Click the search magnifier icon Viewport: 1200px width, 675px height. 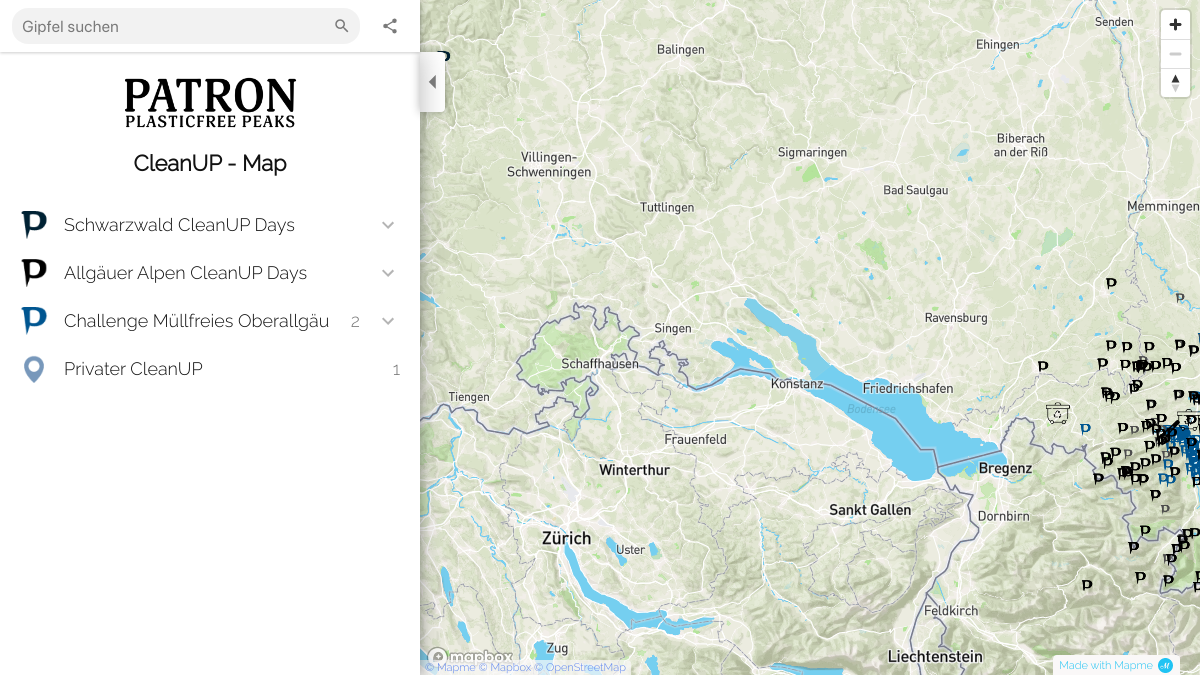(342, 26)
